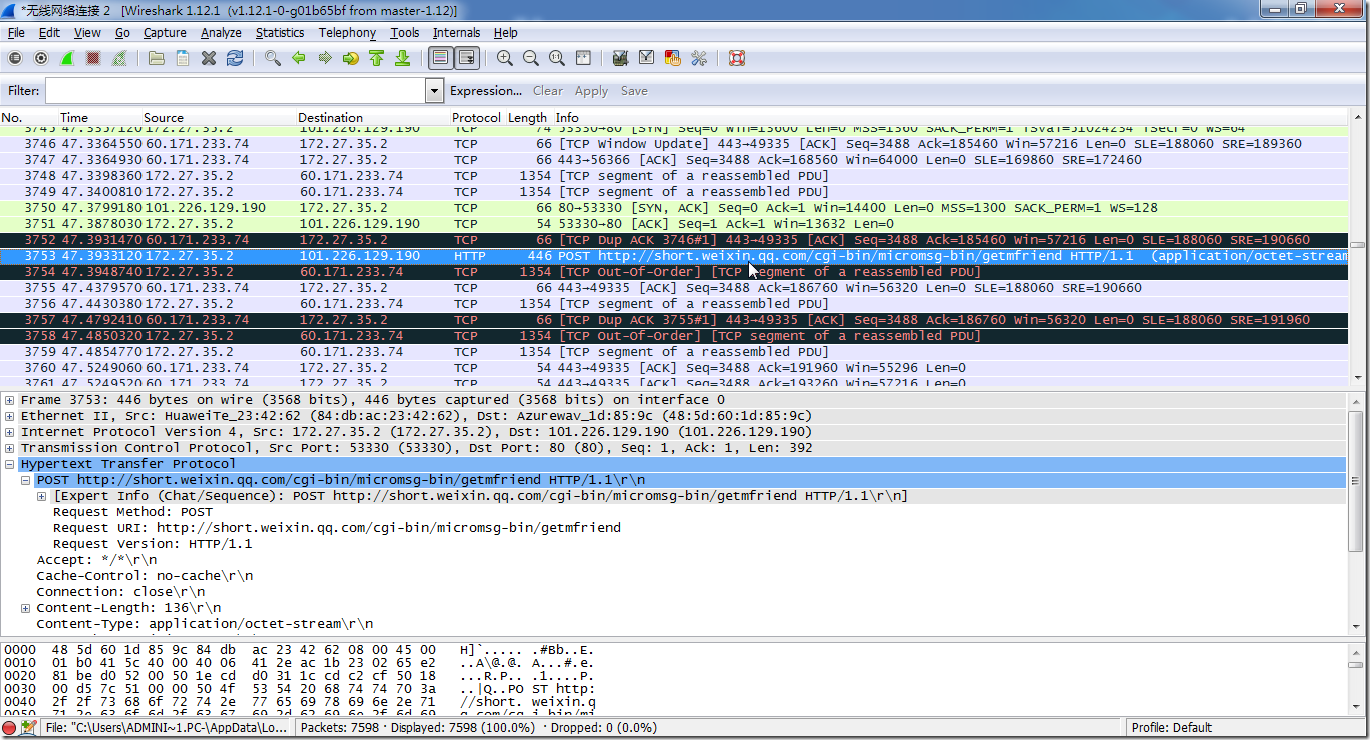The width and height of the screenshot is (1370, 740).
Task: Sort packets by the Protocol column
Action: [x=476, y=118]
